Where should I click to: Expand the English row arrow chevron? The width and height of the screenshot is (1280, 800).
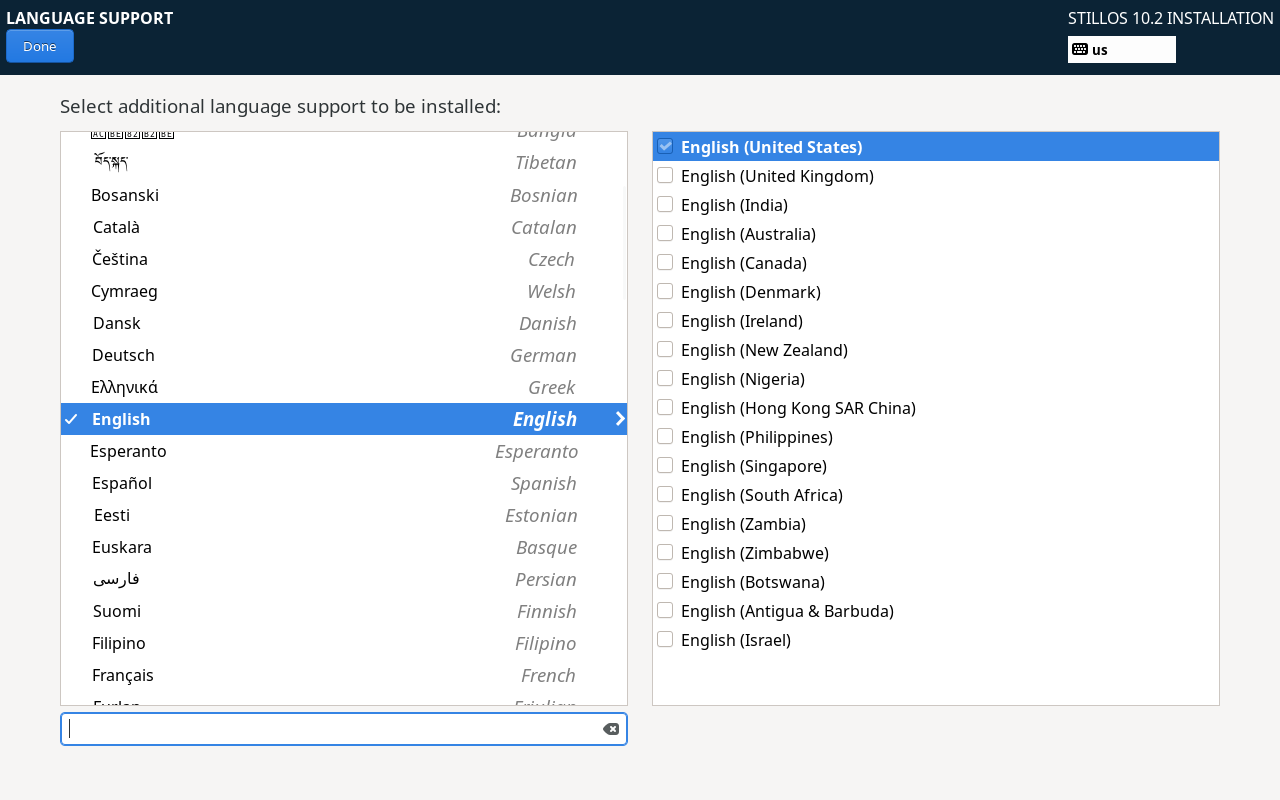click(620, 419)
